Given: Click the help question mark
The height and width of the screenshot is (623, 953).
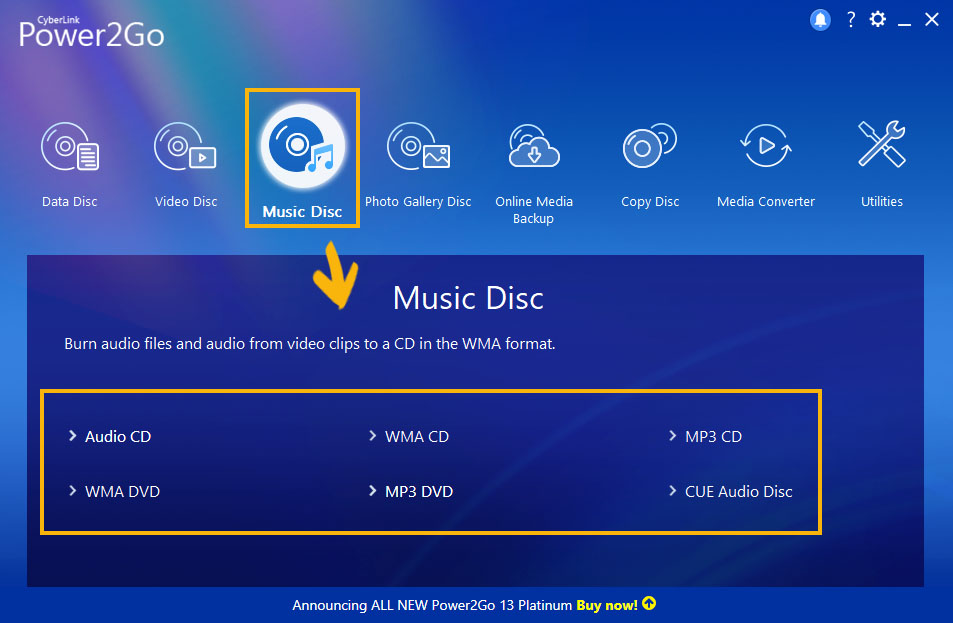Looking at the screenshot, I should (x=850, y=19).
